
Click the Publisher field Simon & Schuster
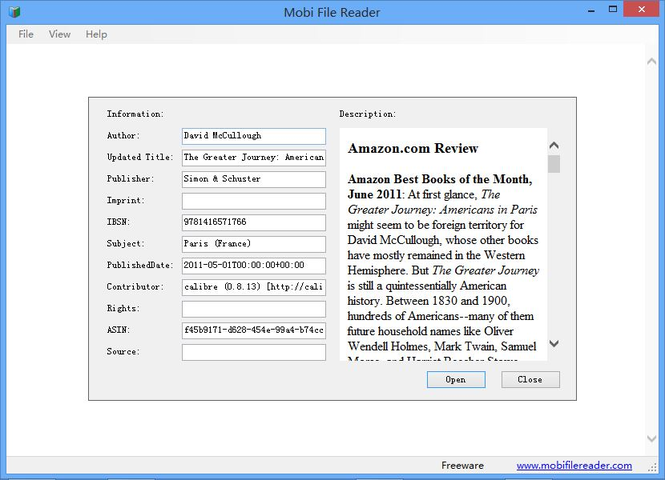[x=254, y=179]
